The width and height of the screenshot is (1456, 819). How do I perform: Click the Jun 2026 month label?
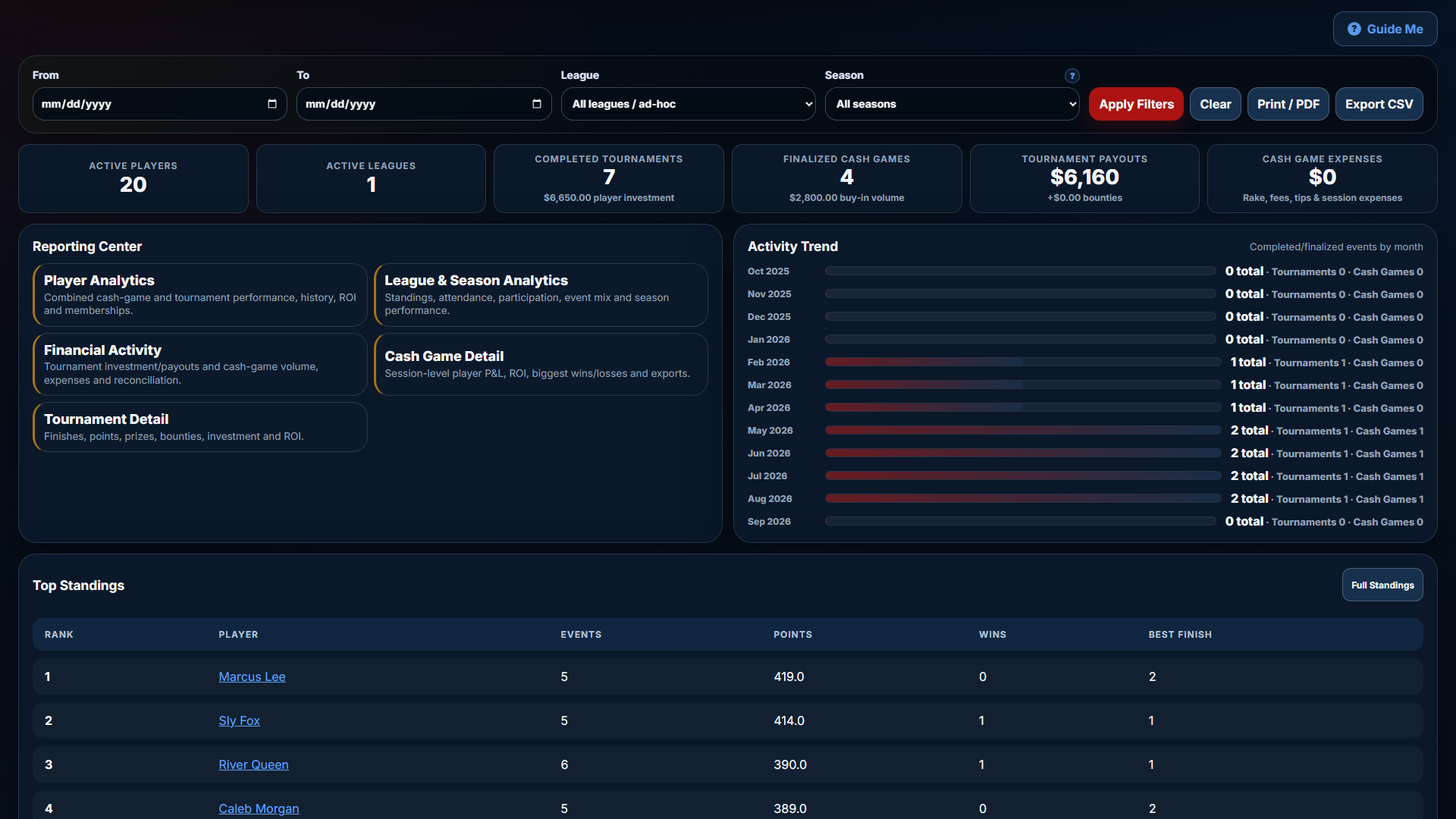coord(769,453)
